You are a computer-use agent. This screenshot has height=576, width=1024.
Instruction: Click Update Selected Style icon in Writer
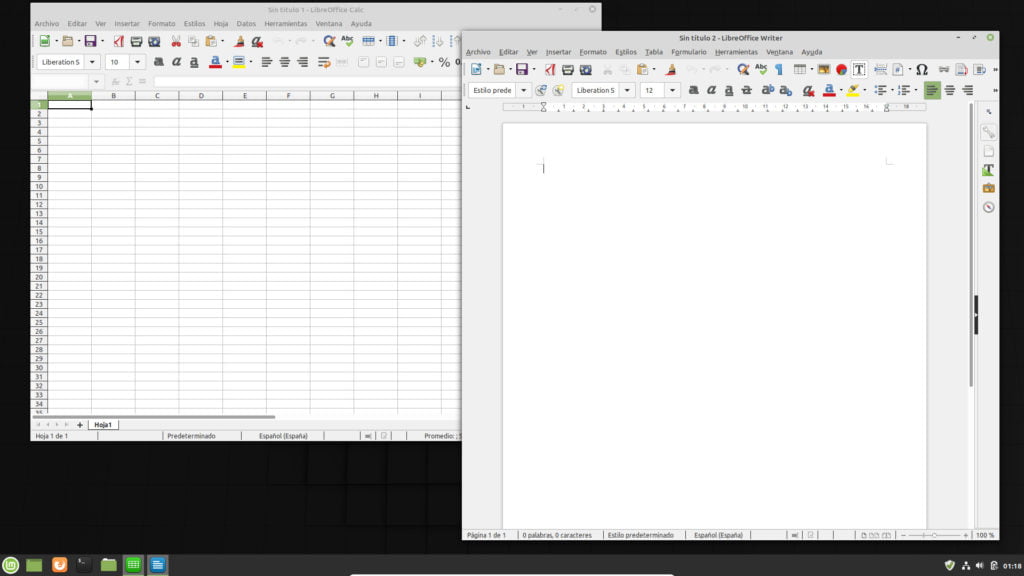click(x=541, y=91)
